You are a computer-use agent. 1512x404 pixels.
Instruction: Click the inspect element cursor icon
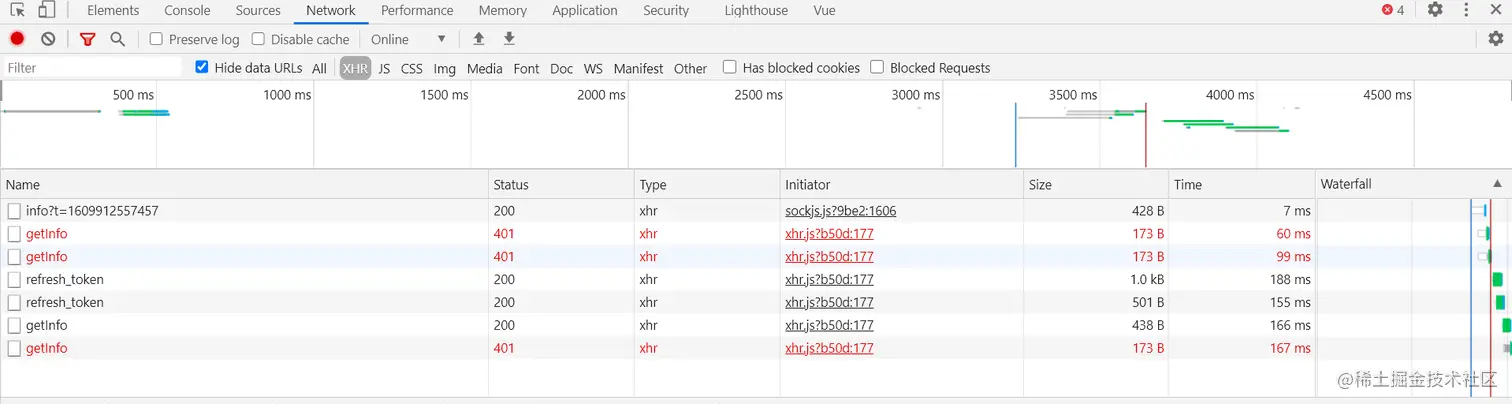[17, 10]
